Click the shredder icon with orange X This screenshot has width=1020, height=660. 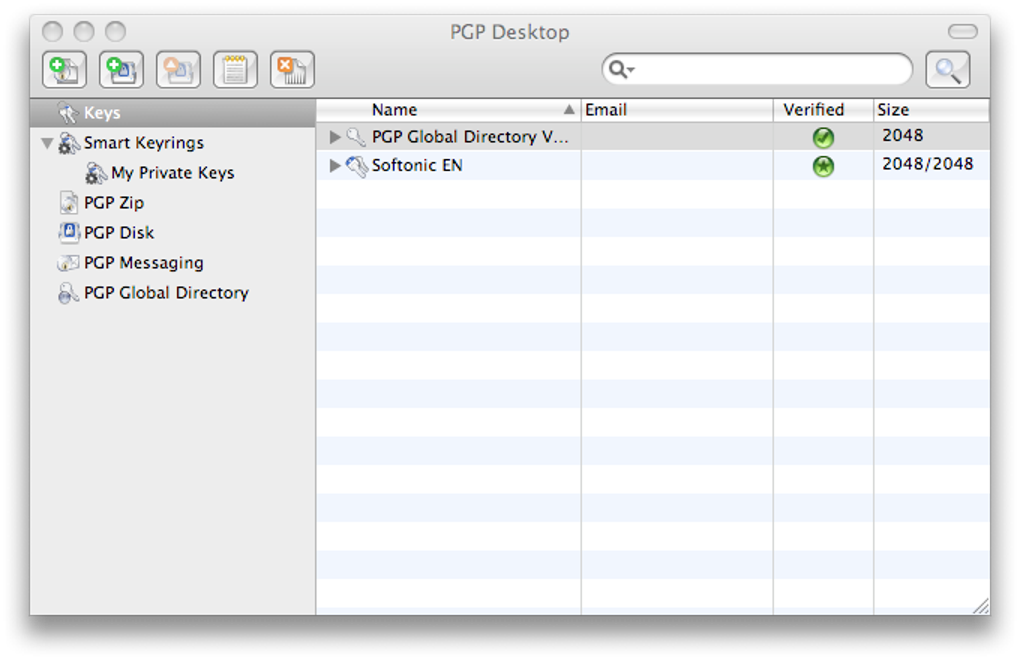click(292, 70)
